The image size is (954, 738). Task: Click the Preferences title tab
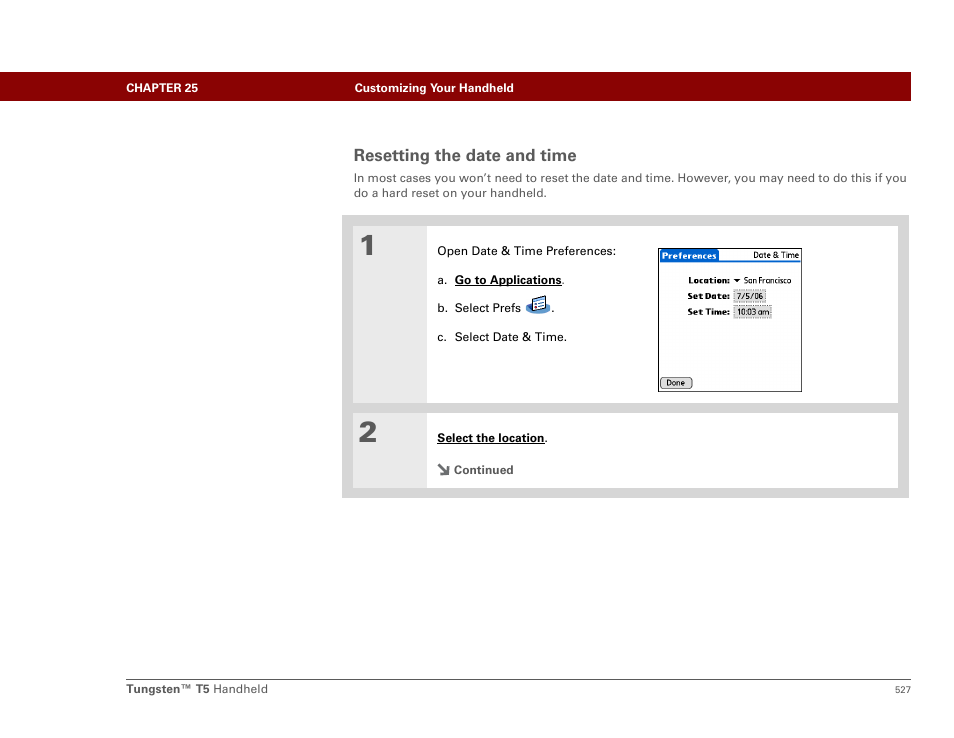click(689, 256)
